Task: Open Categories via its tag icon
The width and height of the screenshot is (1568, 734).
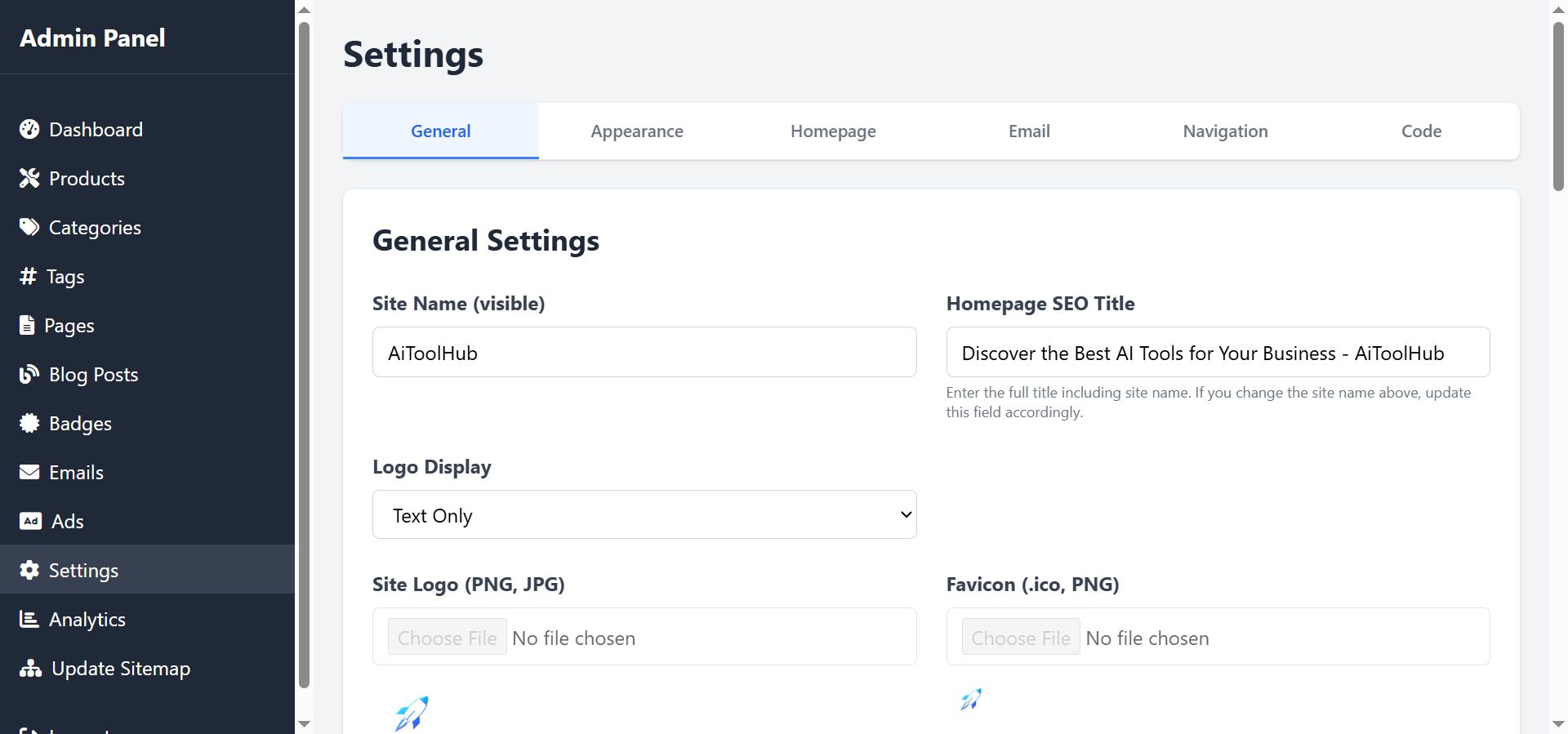Action: click(x=29, y=227)
